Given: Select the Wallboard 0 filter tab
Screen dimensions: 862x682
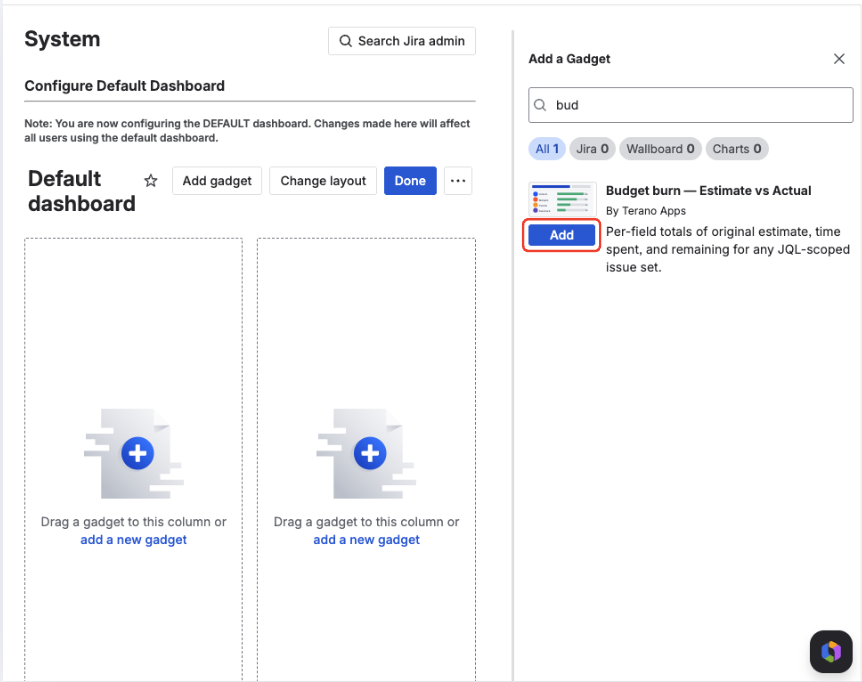Looking at the screenshot, I should (660, 149).
